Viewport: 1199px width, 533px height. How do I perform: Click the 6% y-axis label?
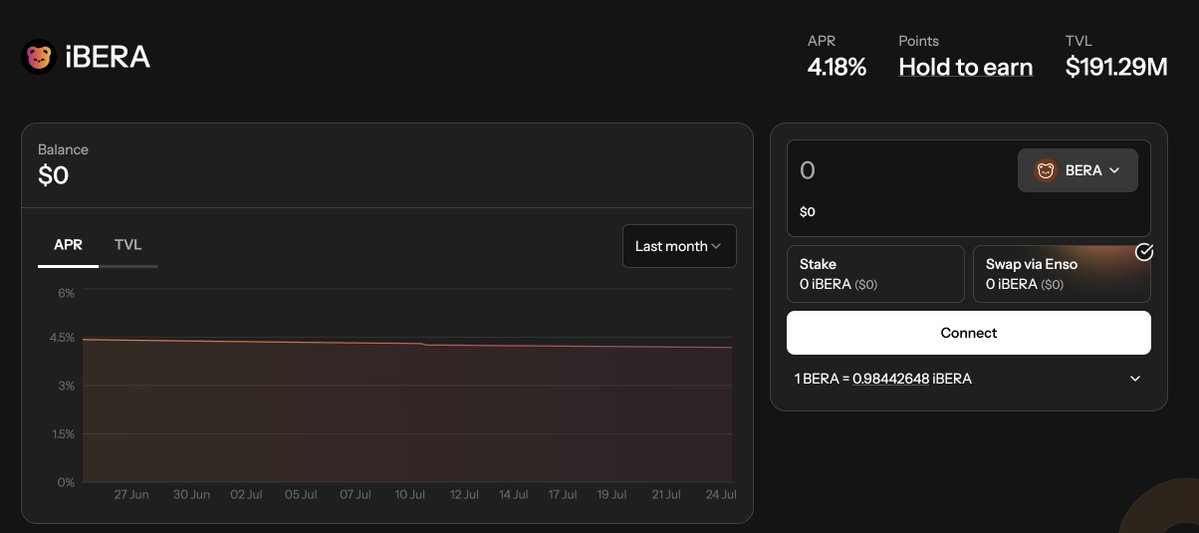(67, 293)
